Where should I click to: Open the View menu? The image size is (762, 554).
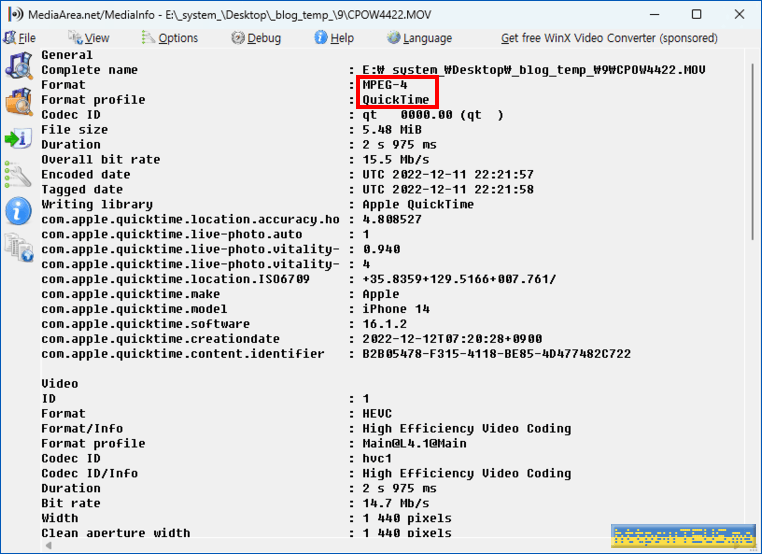point(89,38)
